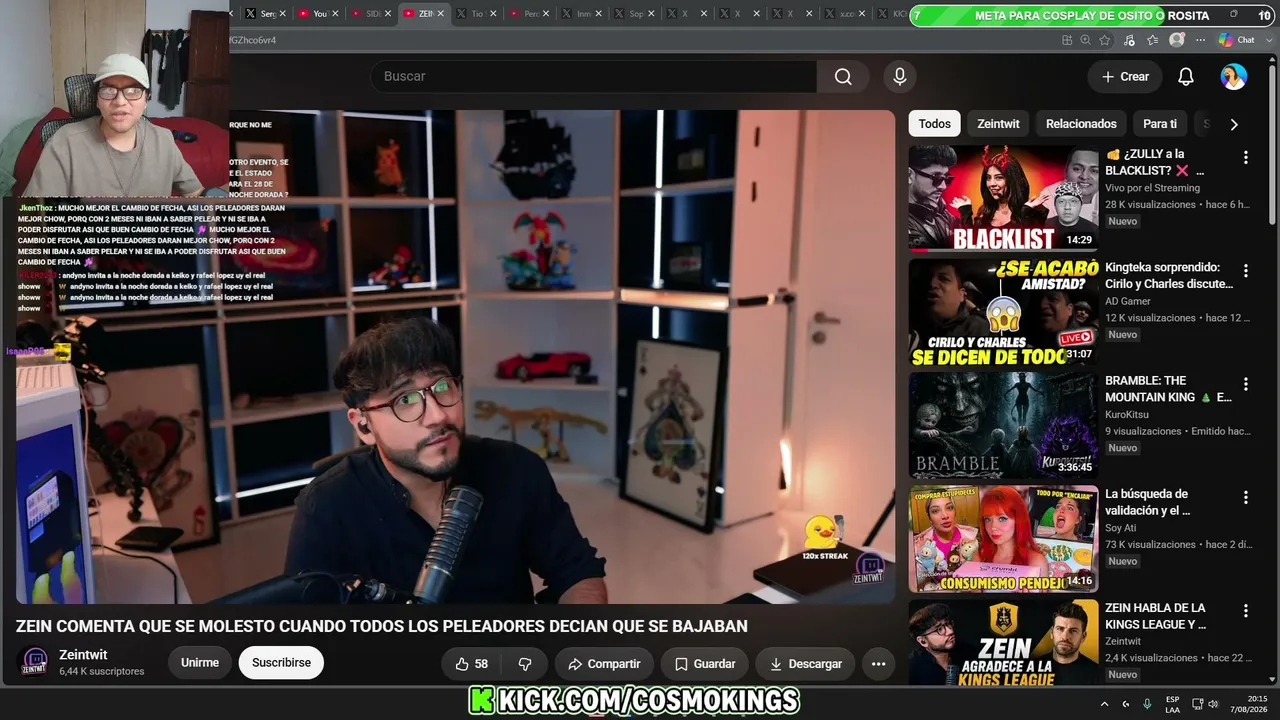The height and width of the screenshot is (720, 1280).
Task: Select the Relacionados filter chip
Action: [1081, 124]
